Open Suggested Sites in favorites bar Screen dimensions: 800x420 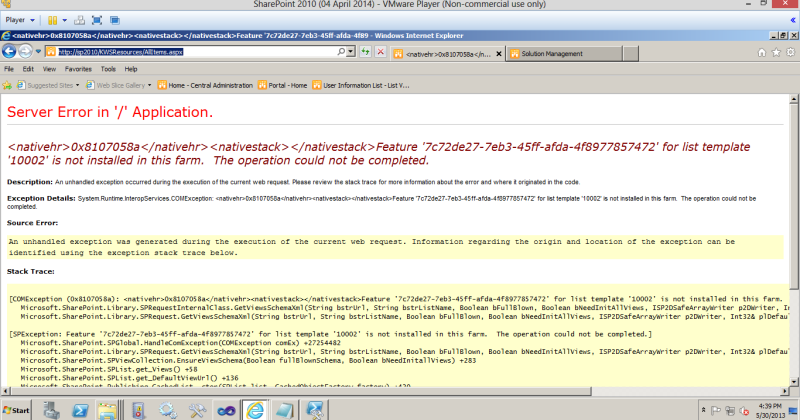click(x=45, y=85)
